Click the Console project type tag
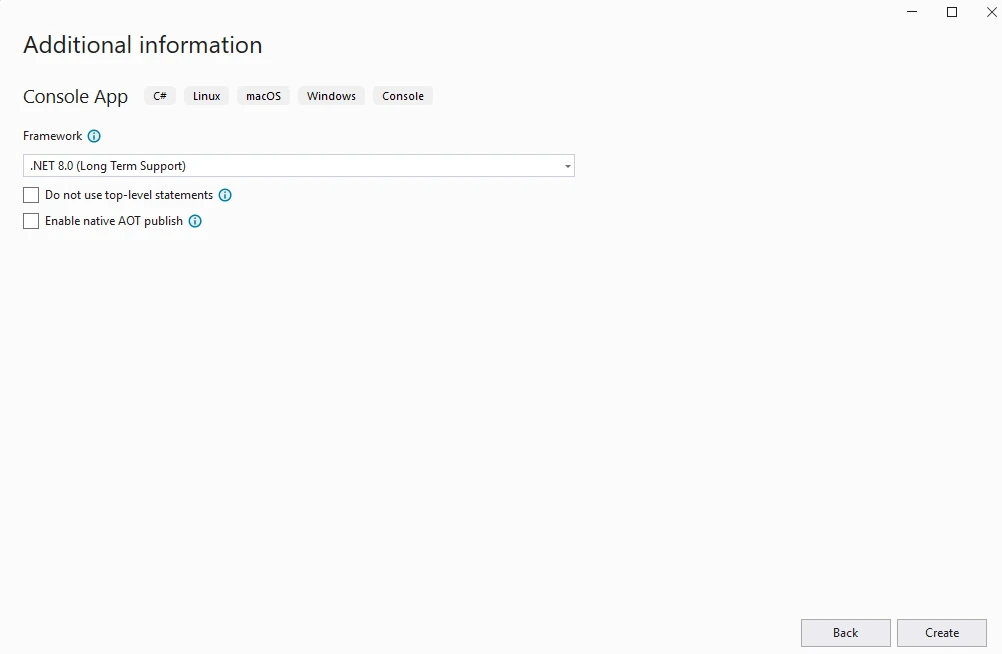 (403, 96)
